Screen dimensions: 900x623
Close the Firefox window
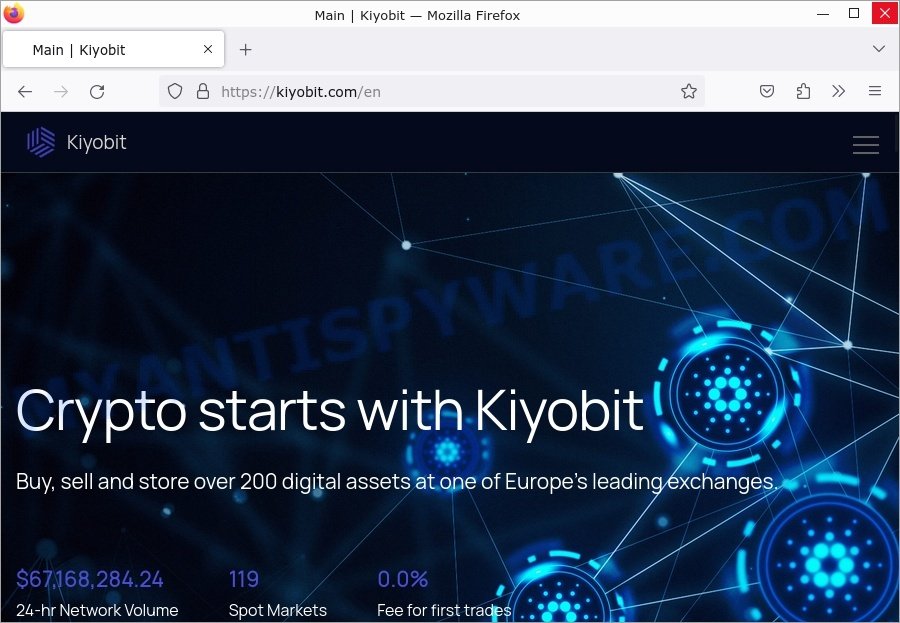tap(885, 13)
